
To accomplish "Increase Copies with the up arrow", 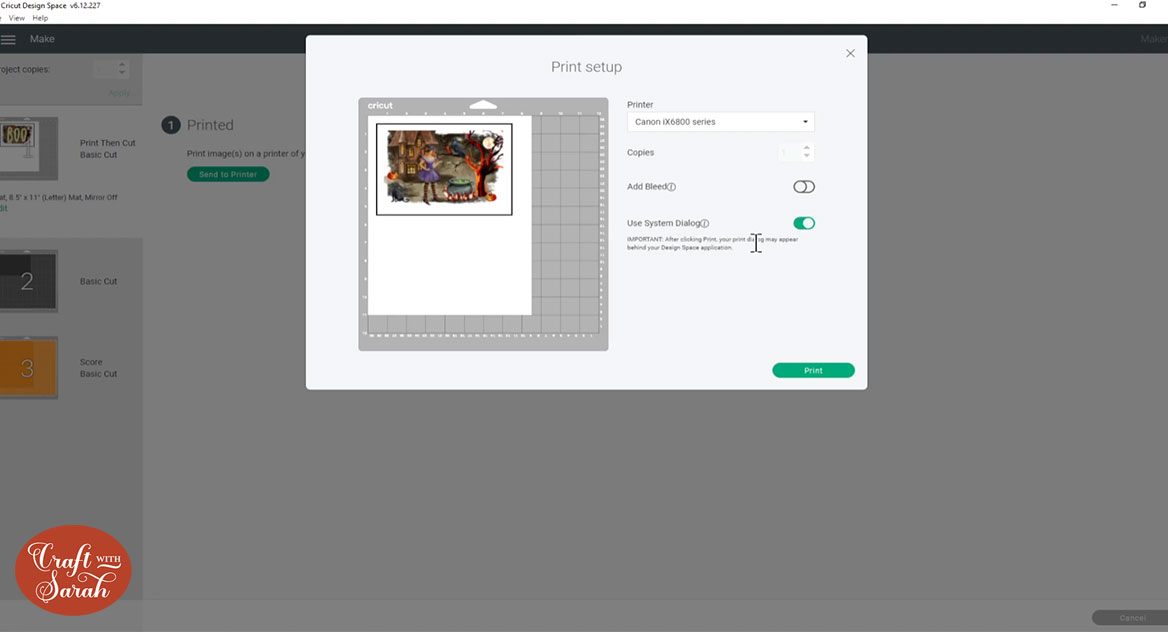I will pos(807,148).
